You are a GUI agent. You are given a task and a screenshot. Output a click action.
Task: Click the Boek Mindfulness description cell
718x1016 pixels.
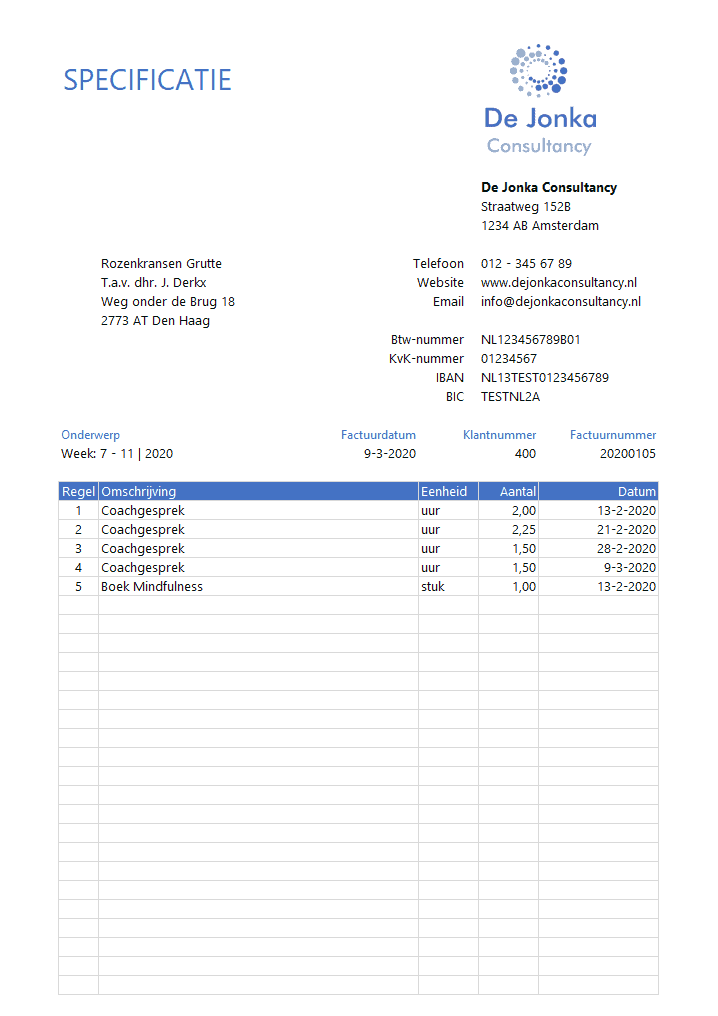[152, 587]
